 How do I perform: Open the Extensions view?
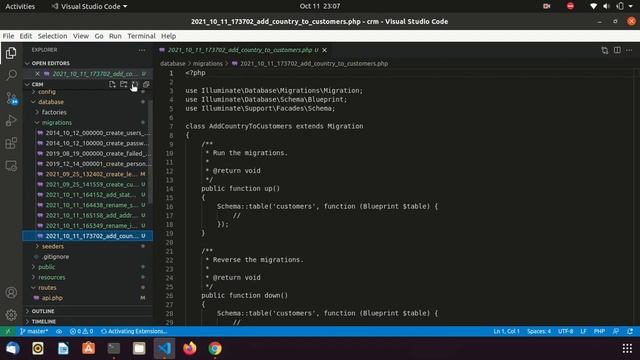click(11, 143)
